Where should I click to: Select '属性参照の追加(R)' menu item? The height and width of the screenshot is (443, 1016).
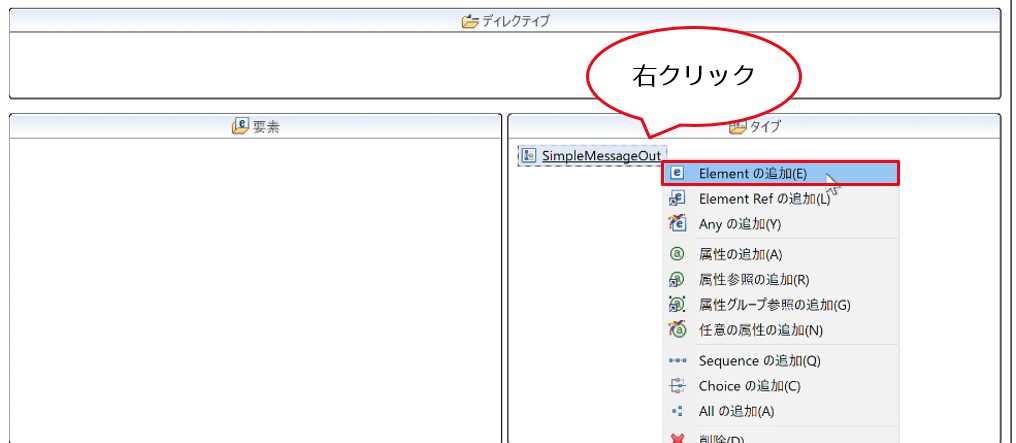[780, 280]
